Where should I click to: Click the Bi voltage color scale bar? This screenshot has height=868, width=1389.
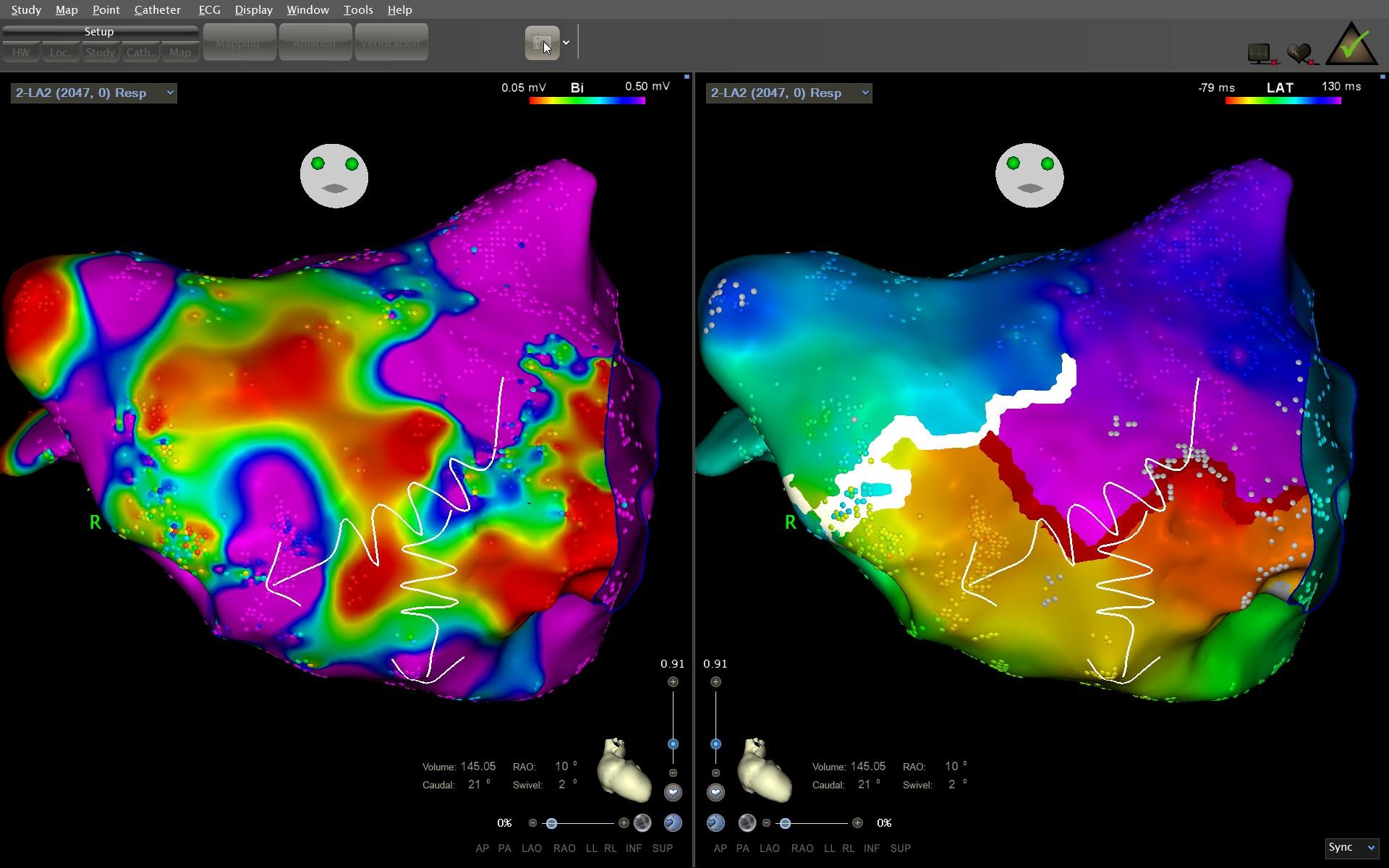pyautogui.click(x=587, y=101)
